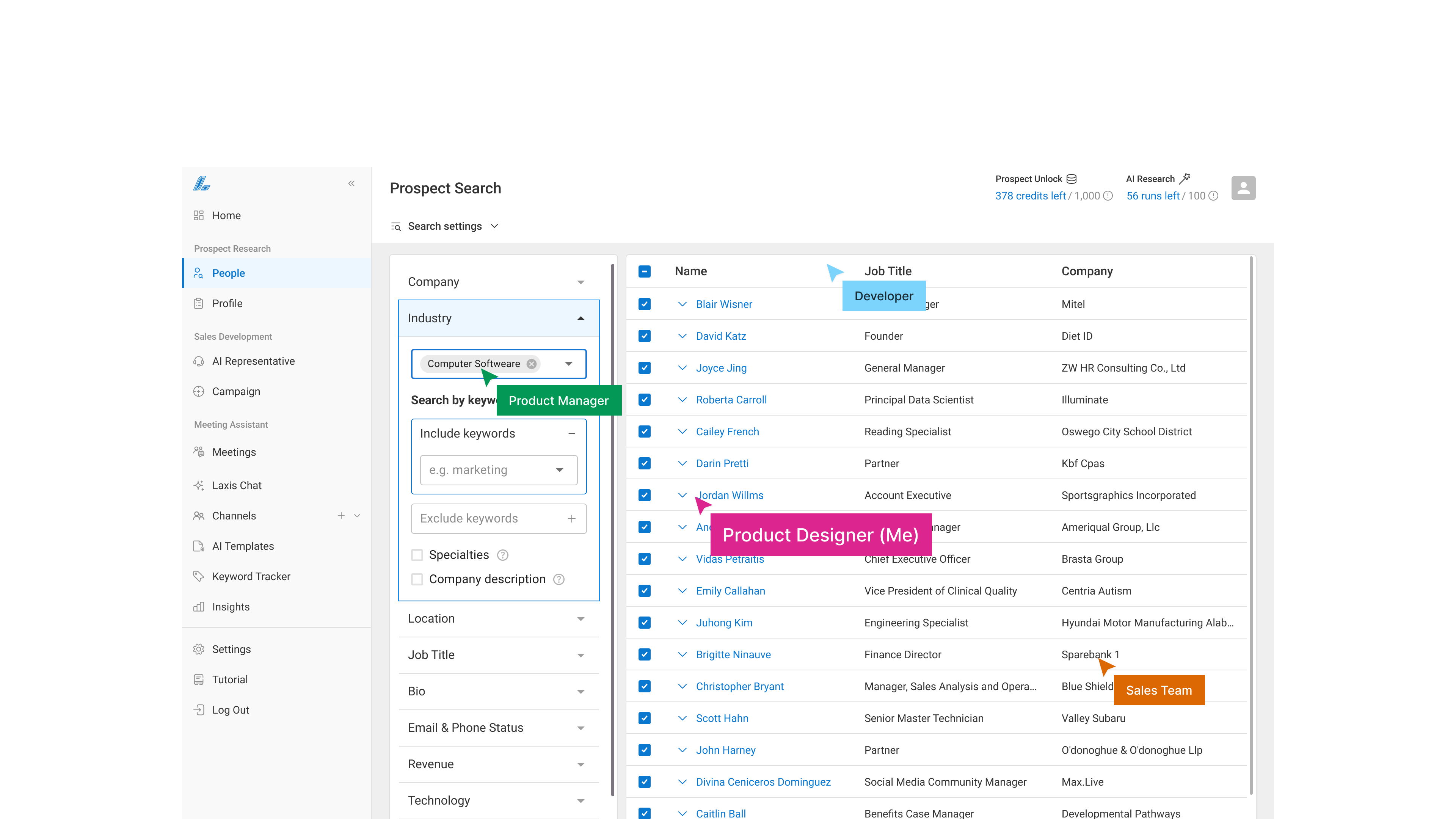Viewport: 1456px width, 819px height.
Task: Collapse the sidebar with double-chevron icon
Action: click(x=351, y=183)
